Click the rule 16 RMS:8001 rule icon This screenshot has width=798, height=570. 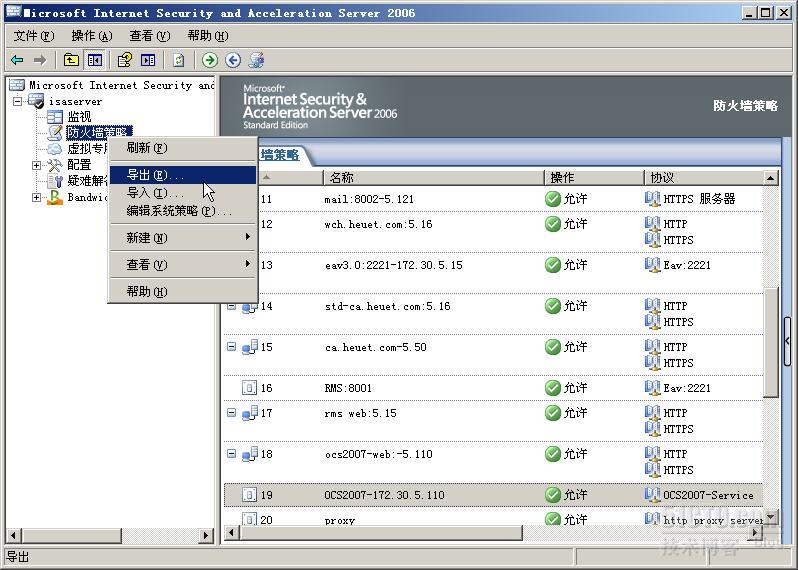(249, 388)
